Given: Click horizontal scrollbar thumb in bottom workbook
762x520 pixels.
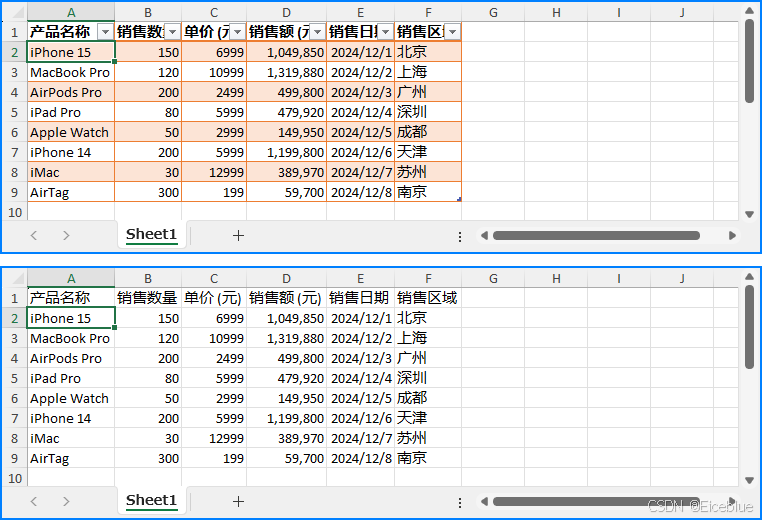Looking at the screenshot, I should (596, 502).
